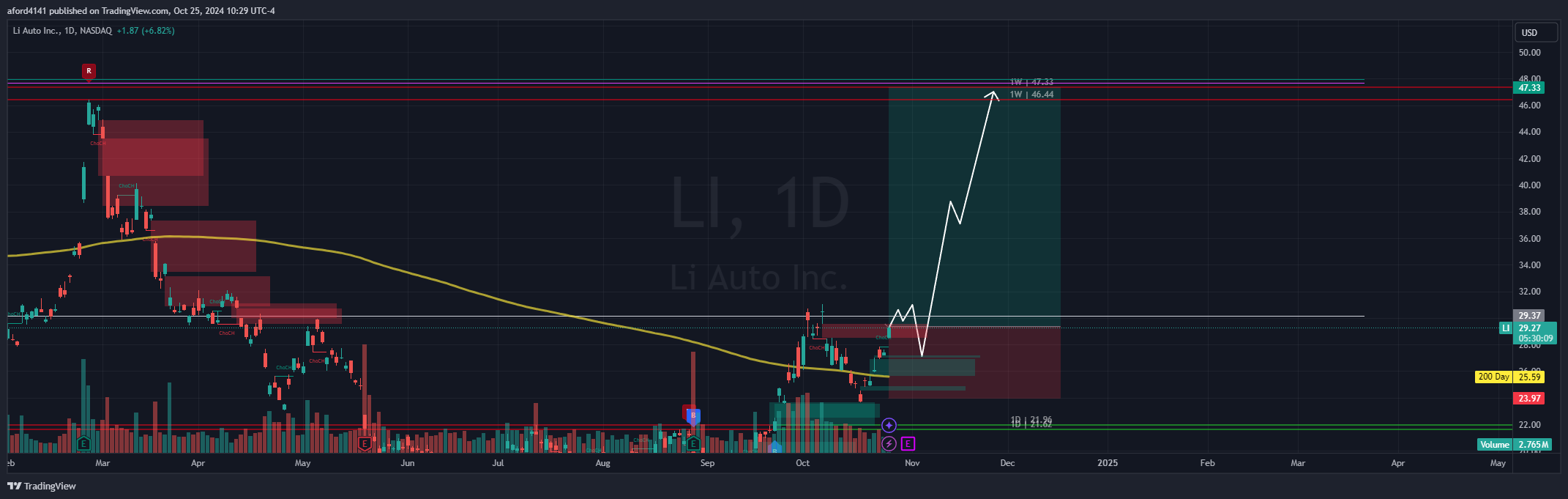Click the magenta square E upcoming earnings icon
Screen dimensions: 1568x499
tap(908, 443)
